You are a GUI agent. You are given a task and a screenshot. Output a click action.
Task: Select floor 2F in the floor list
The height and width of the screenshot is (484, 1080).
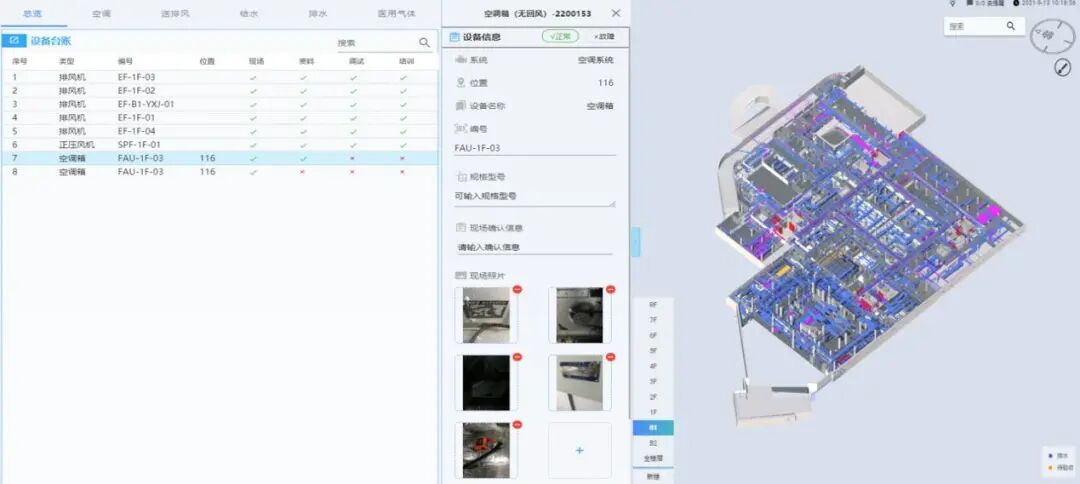(x=653, y=397)
